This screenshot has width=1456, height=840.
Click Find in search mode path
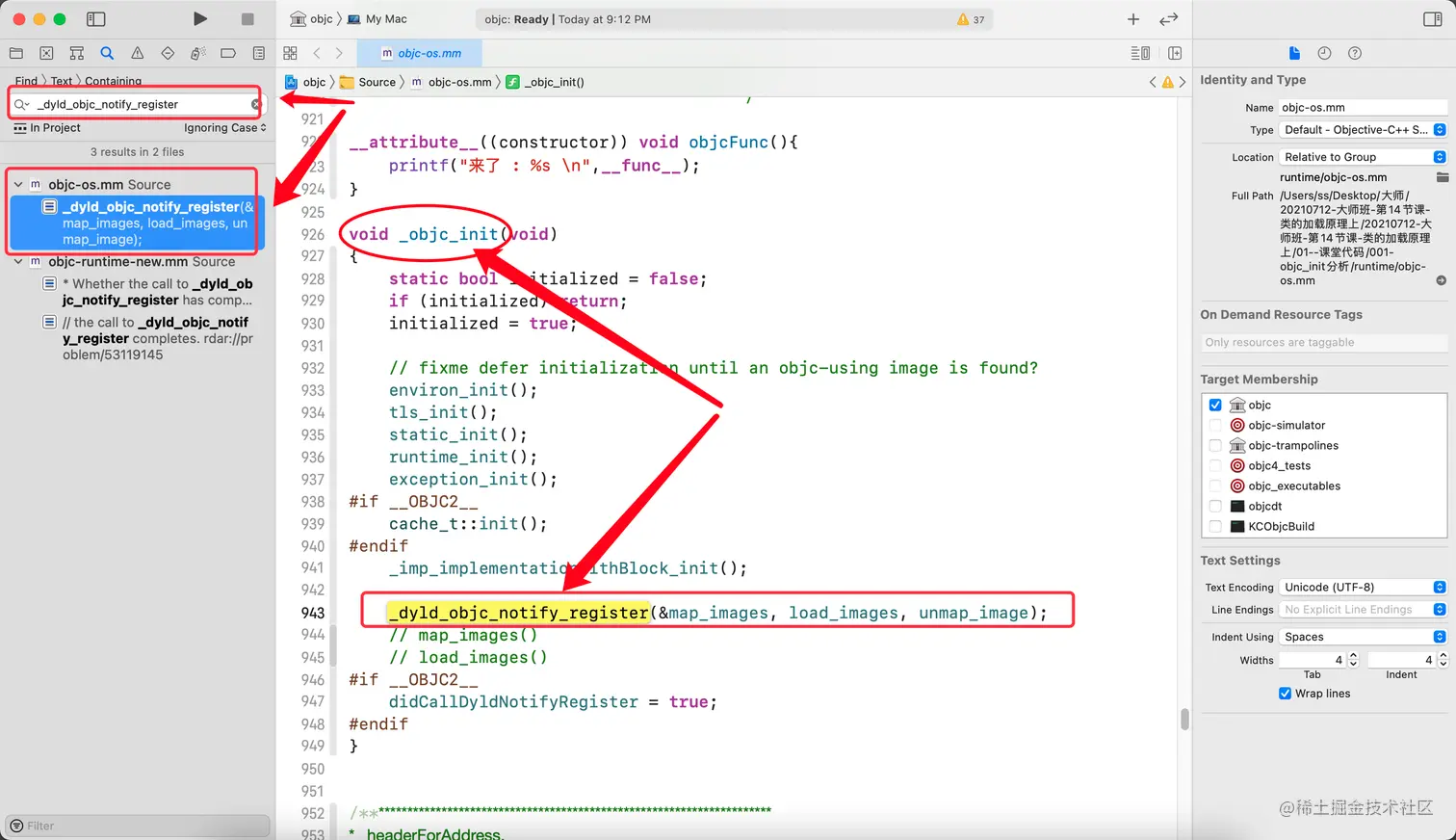[26, 81]
